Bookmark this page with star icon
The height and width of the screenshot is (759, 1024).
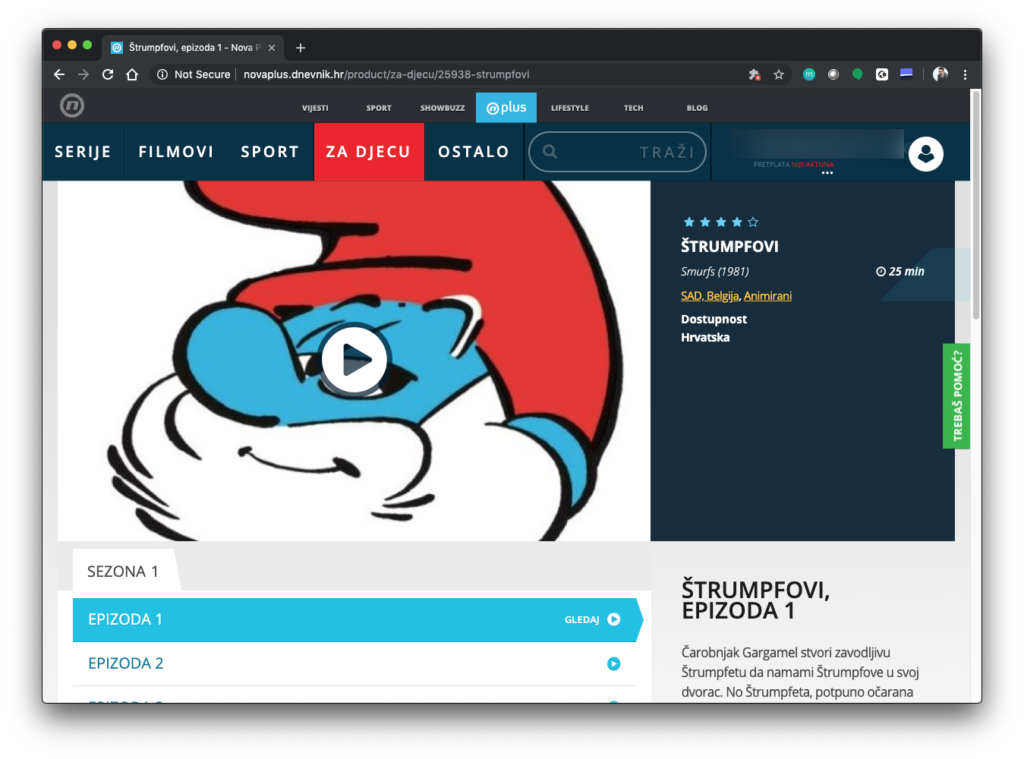point(778,74)
